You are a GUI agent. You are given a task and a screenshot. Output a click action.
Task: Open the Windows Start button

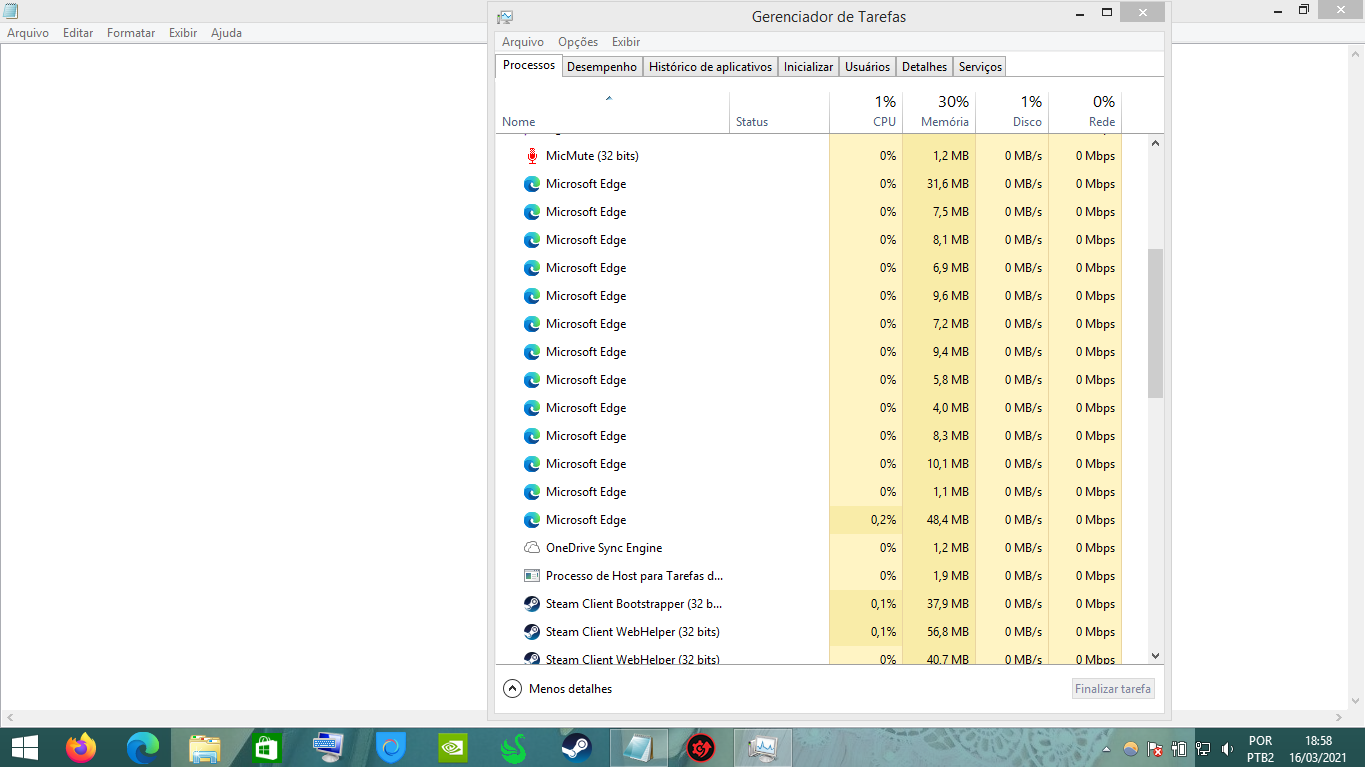tap(24, 748)
